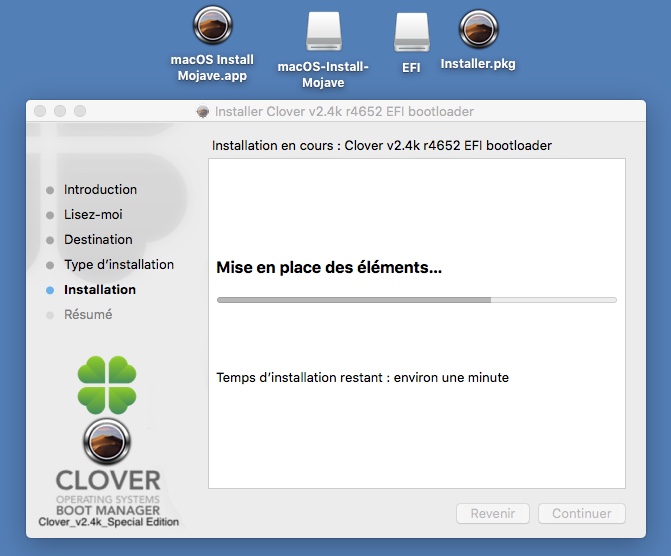Screen dimensions: 671x556
Task: Click the installation progress bar
Action: [x=417, y=300]
